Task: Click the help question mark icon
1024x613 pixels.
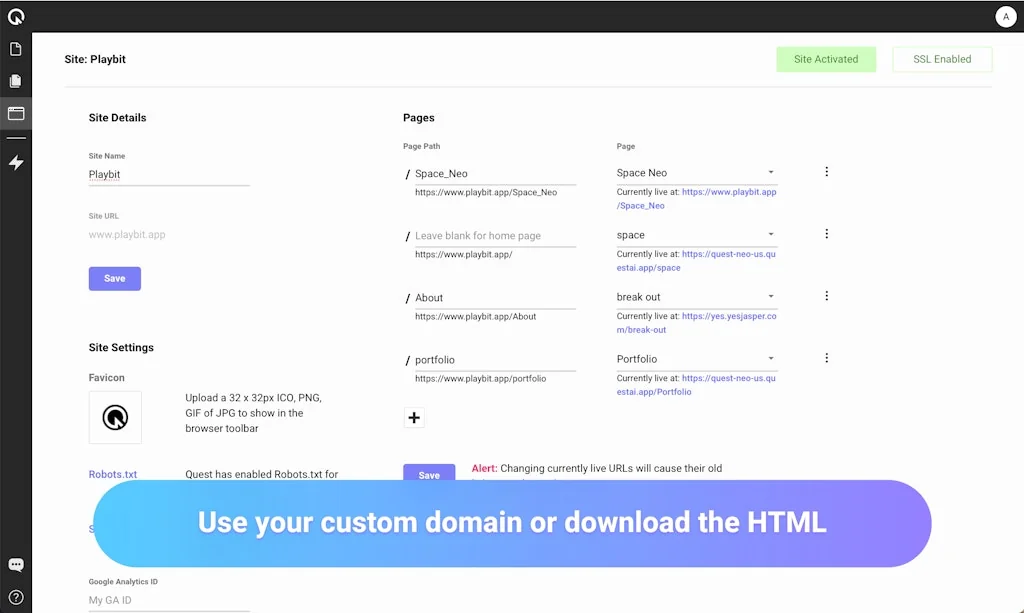Action: point(16,597)
